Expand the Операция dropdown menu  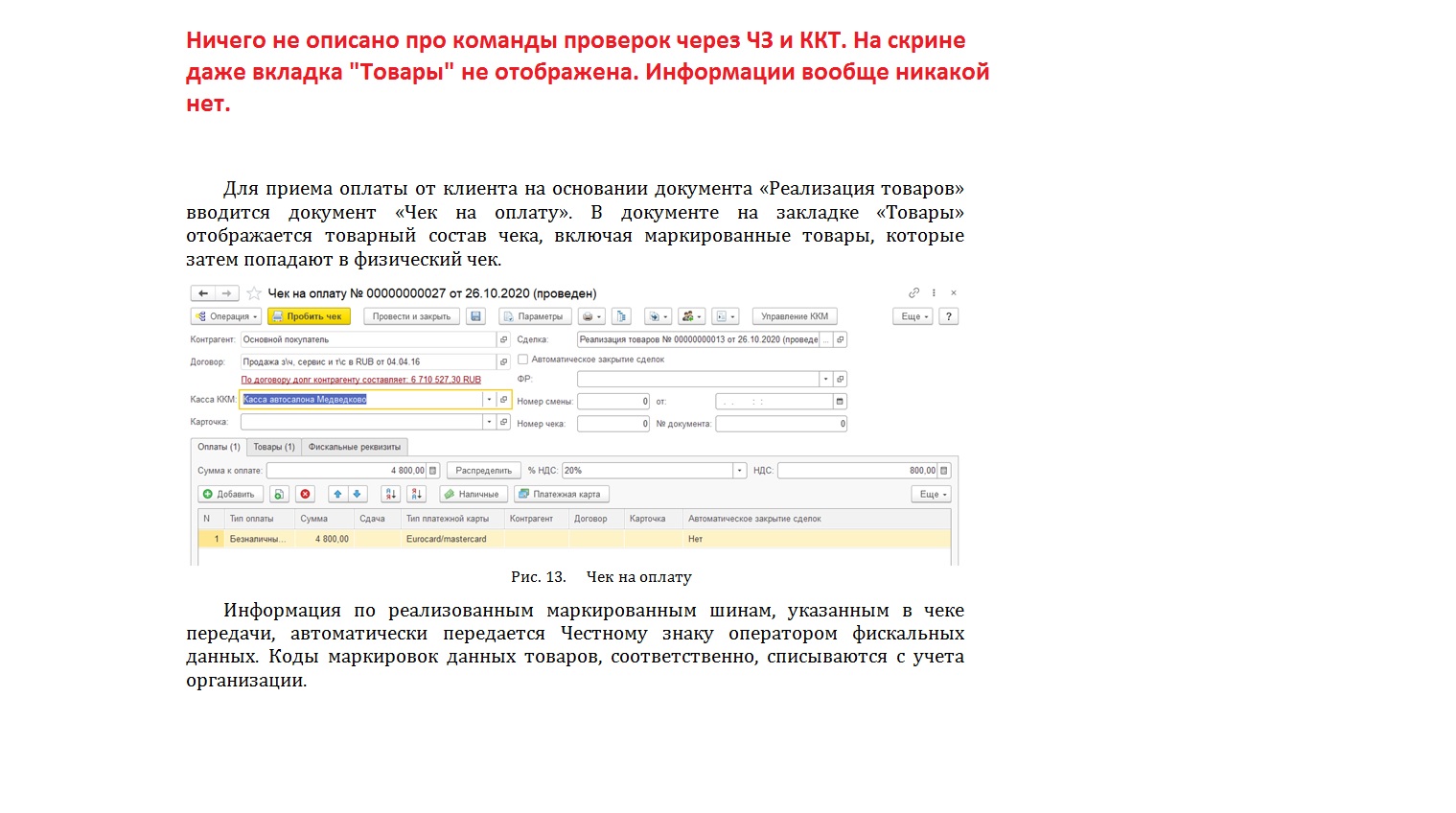226,316
